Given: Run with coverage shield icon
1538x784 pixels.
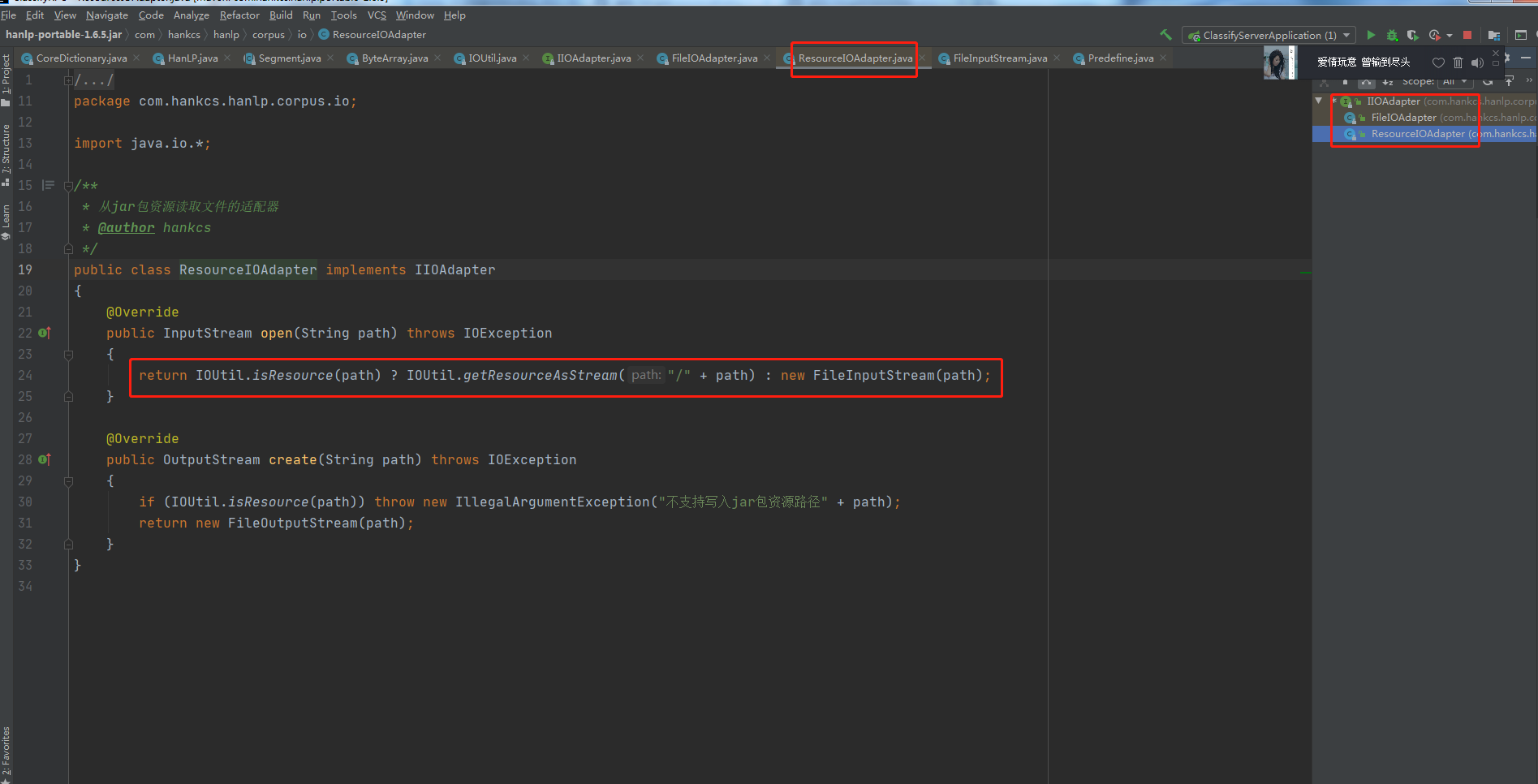Looking at the screenshot, I should [1413, 35].
